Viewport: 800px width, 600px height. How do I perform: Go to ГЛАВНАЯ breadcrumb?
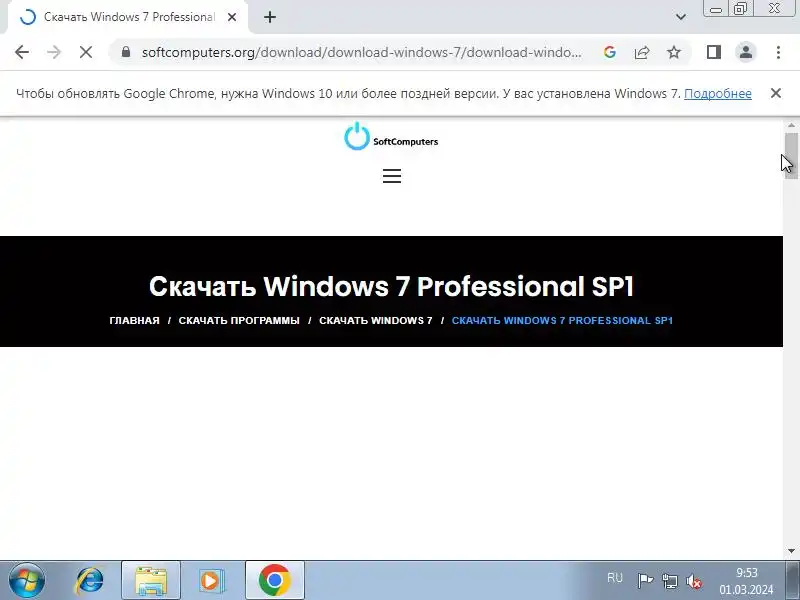click(x=134, y=320)
